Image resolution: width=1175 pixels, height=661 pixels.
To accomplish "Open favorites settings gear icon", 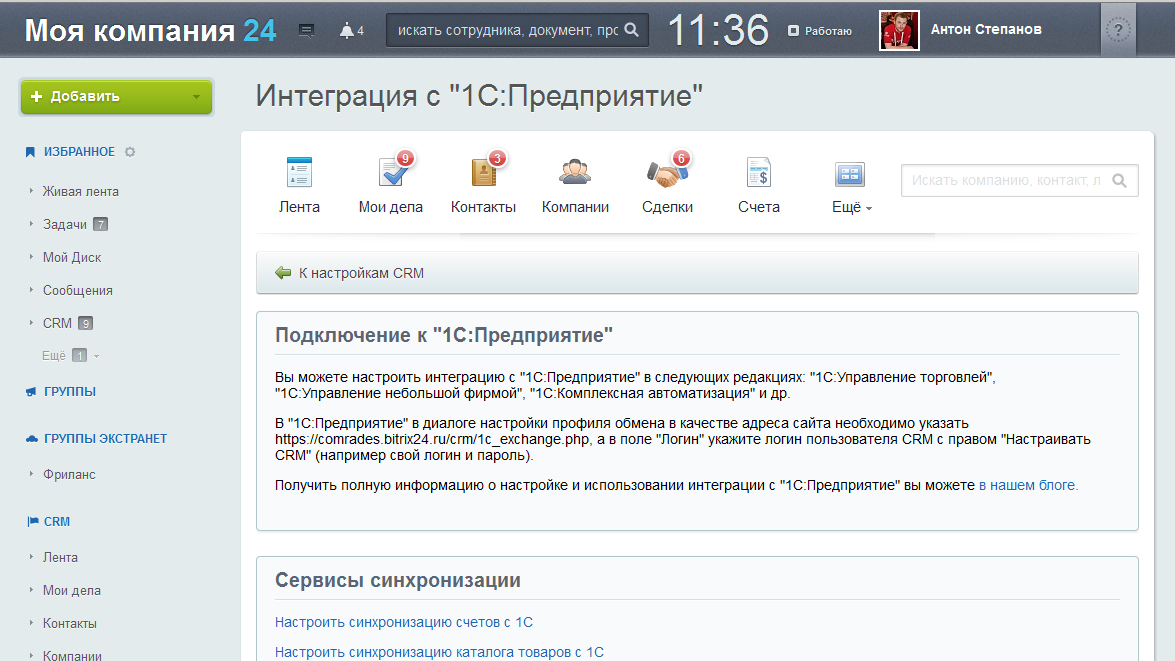I will pyautogui.click(x=130, y=152).
